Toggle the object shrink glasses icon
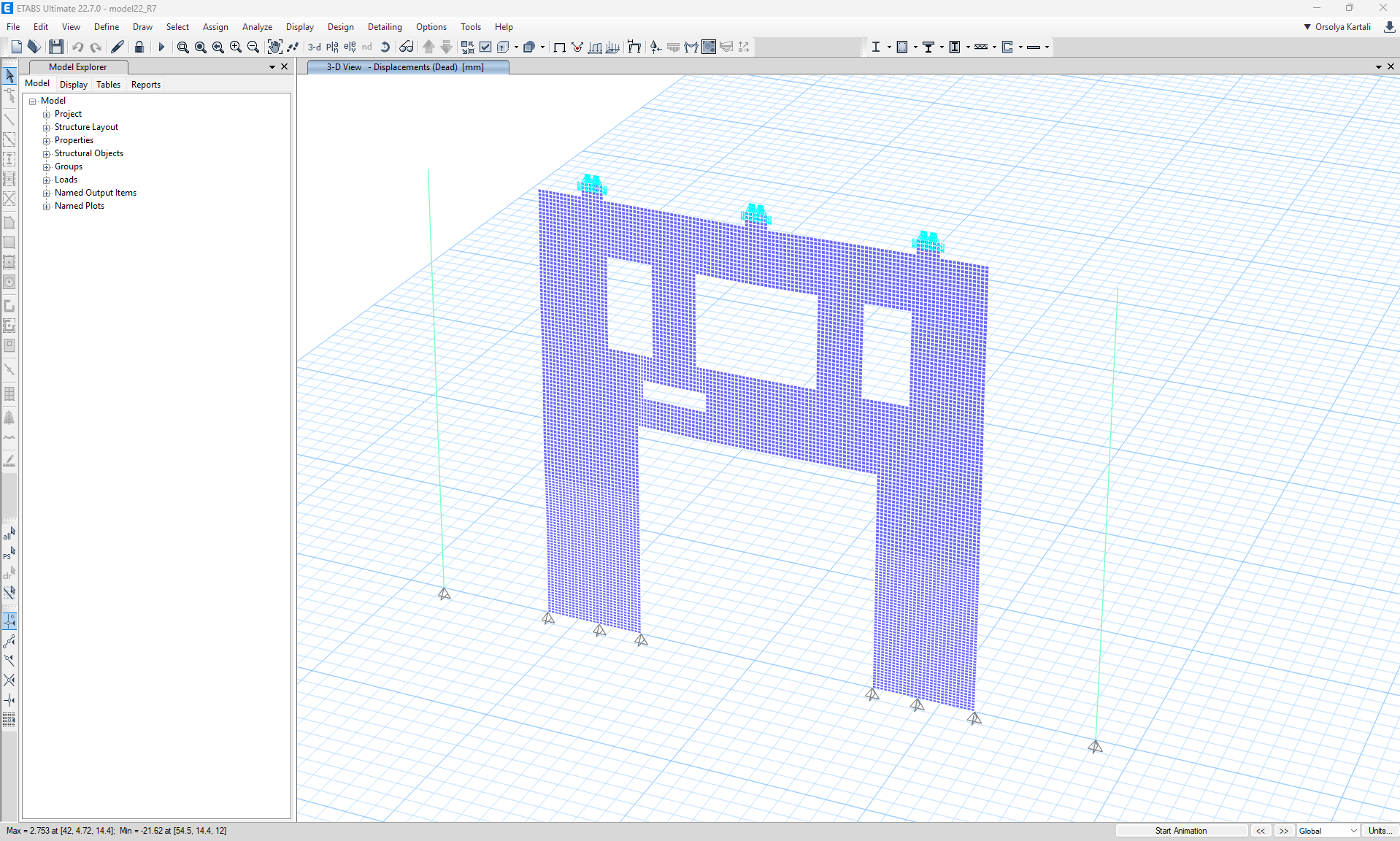 (x=406, y=47)
